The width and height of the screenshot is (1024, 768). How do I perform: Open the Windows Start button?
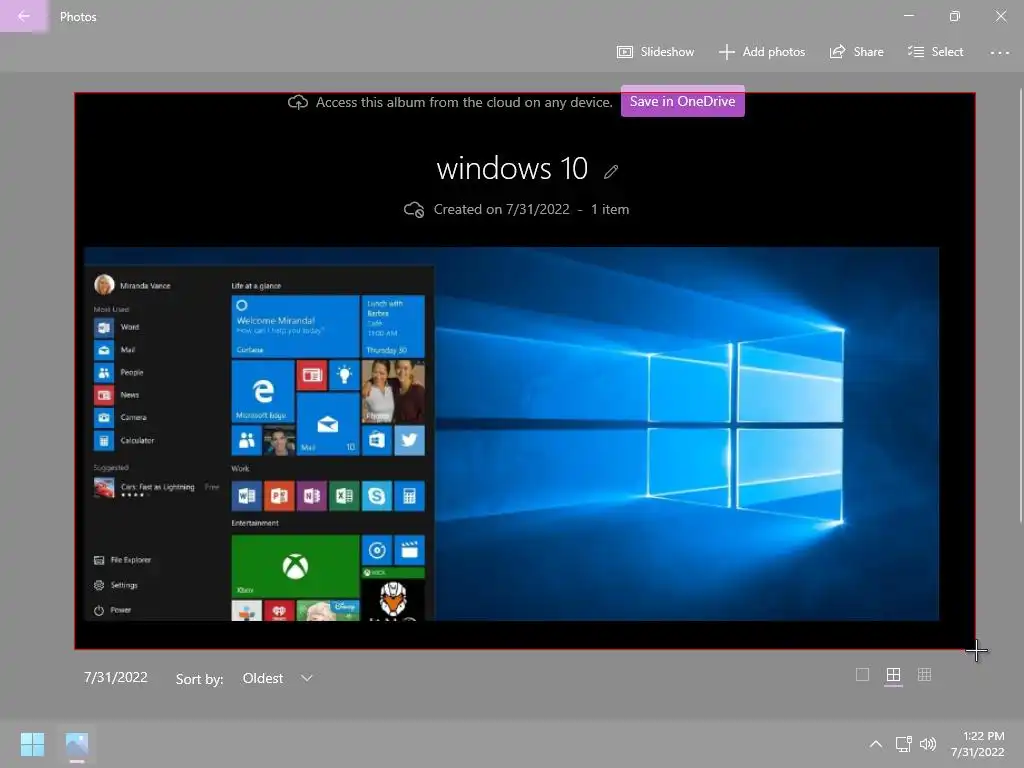pyautogui.click(x=32, y=744)
